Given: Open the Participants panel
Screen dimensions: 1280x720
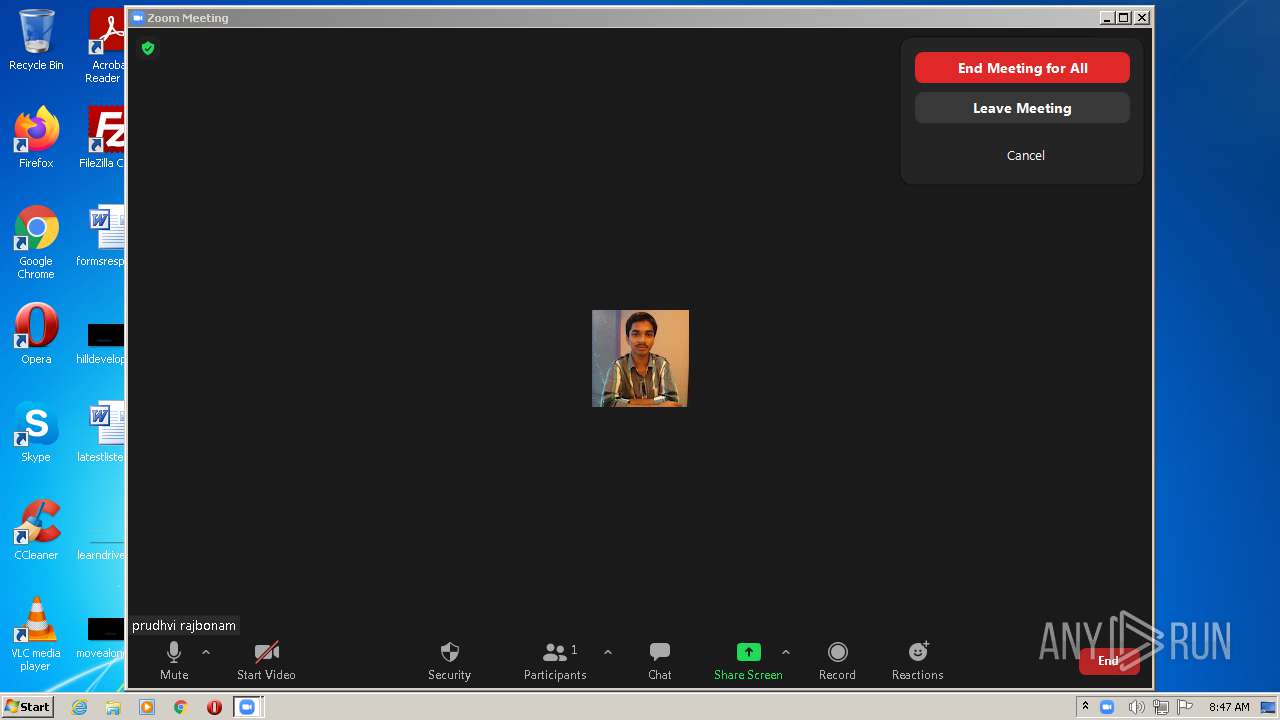Looking at the screenshot, I should (555, 661).
